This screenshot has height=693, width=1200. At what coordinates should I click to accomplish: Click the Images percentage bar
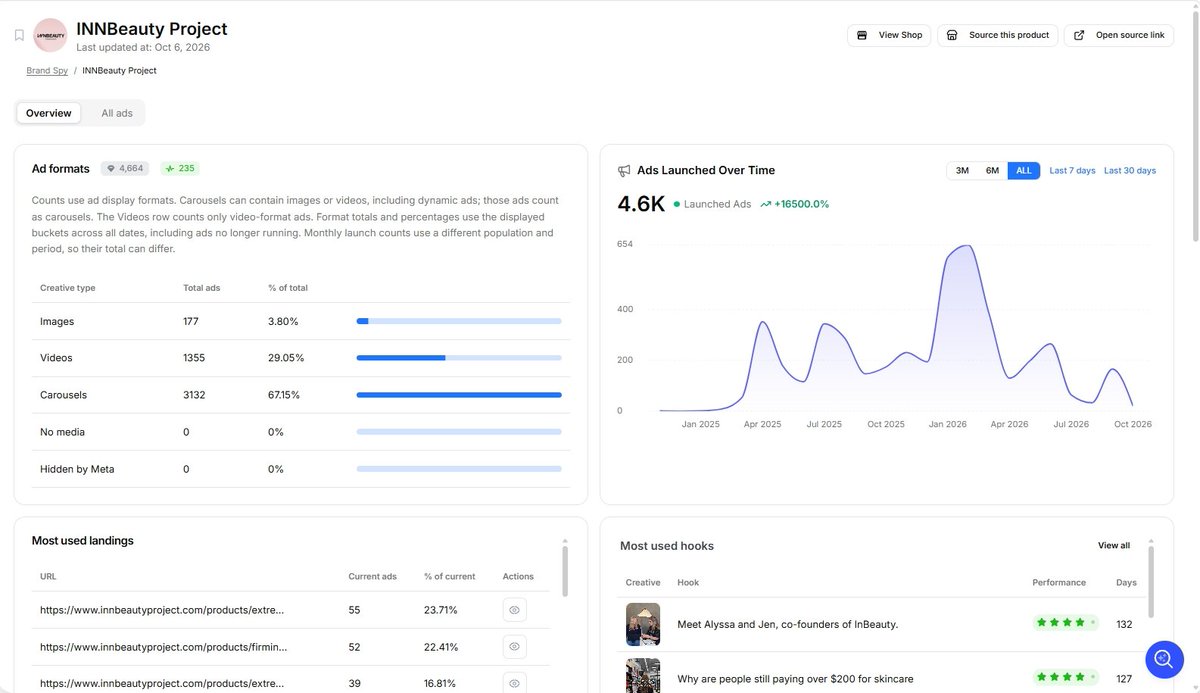(459, 321)
